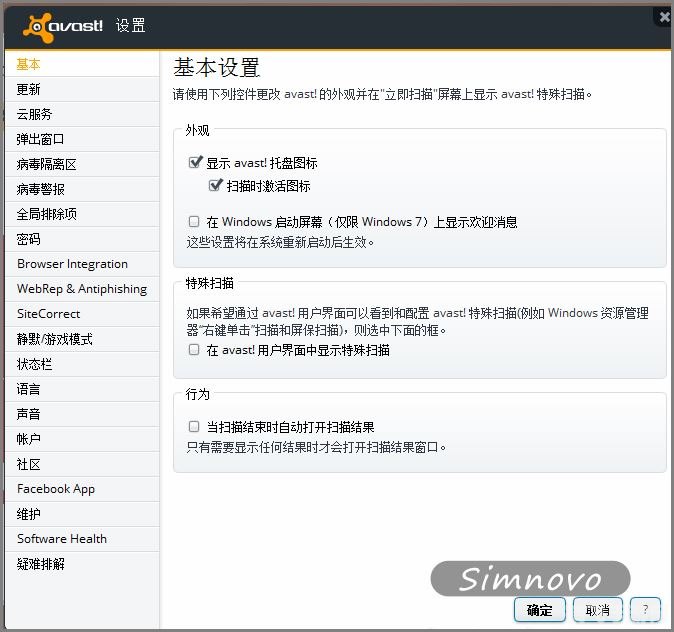Click 取消 to cancel changes

597,610
